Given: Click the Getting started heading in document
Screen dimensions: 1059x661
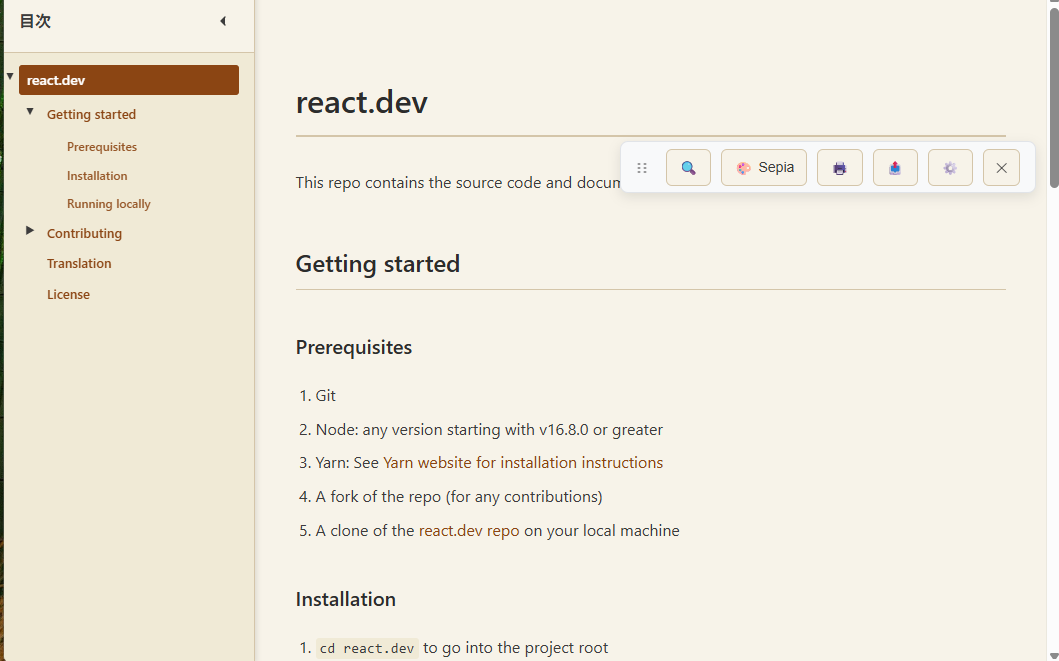Looking at the screenshot, I should 378,263.
